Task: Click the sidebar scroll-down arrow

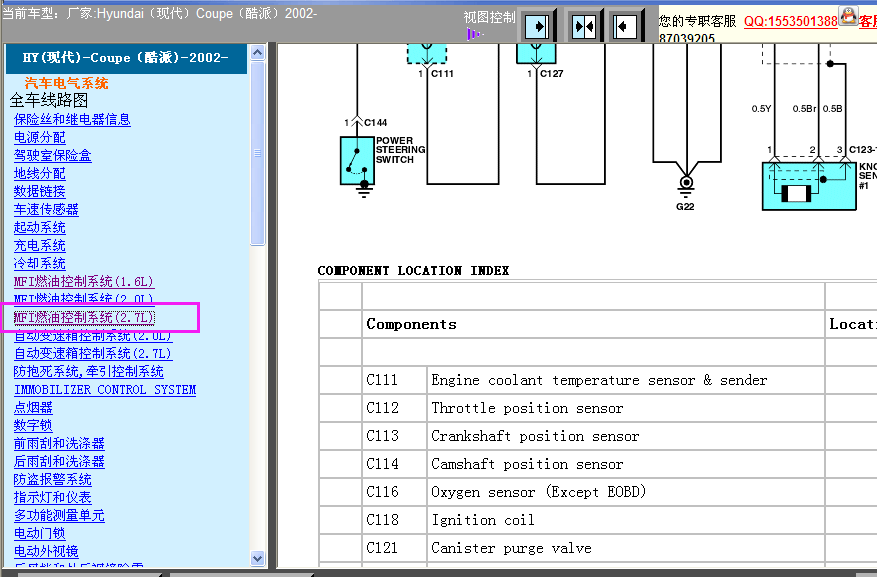Action: click(x=257, y=558)
